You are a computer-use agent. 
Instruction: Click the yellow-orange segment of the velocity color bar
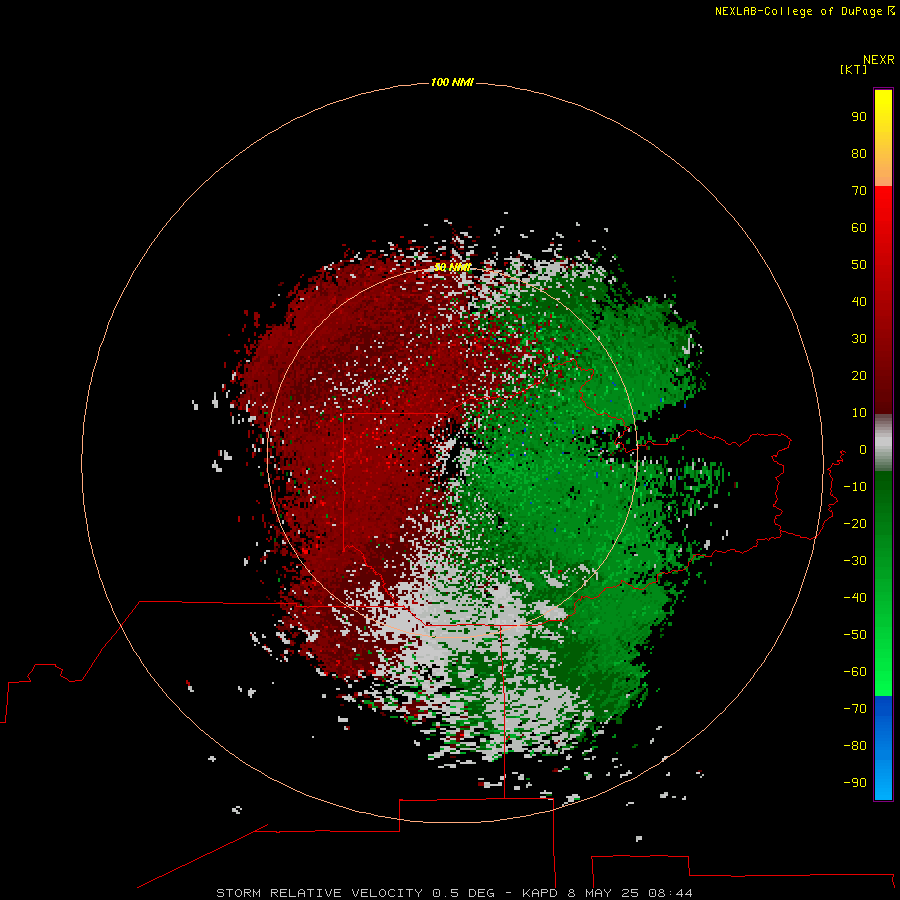(883, 138)
